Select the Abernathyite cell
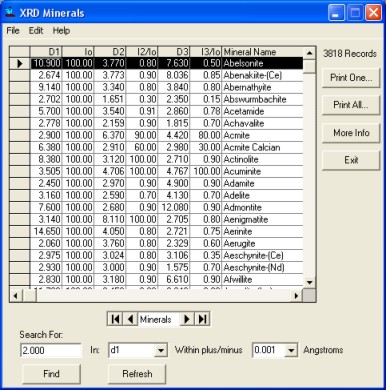The image size is (386, 390). pyautogui.click(x=263, y=87)
